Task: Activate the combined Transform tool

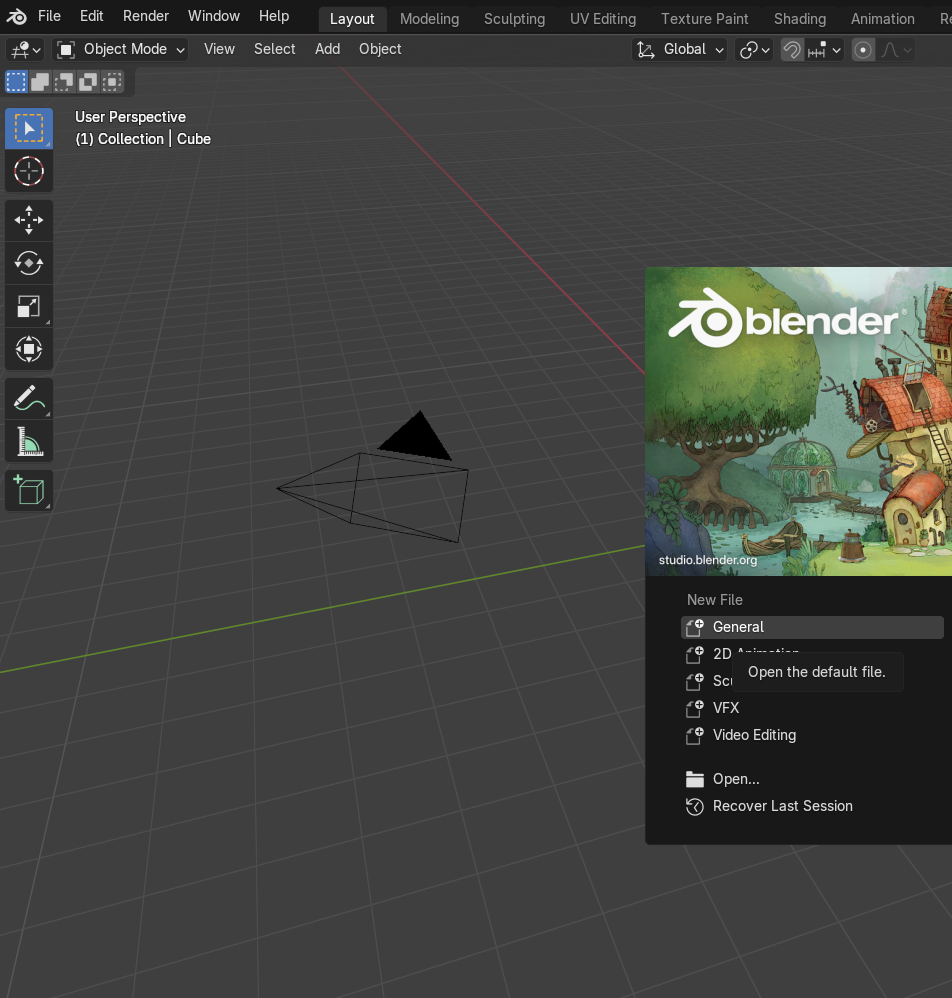Action: 29,349
